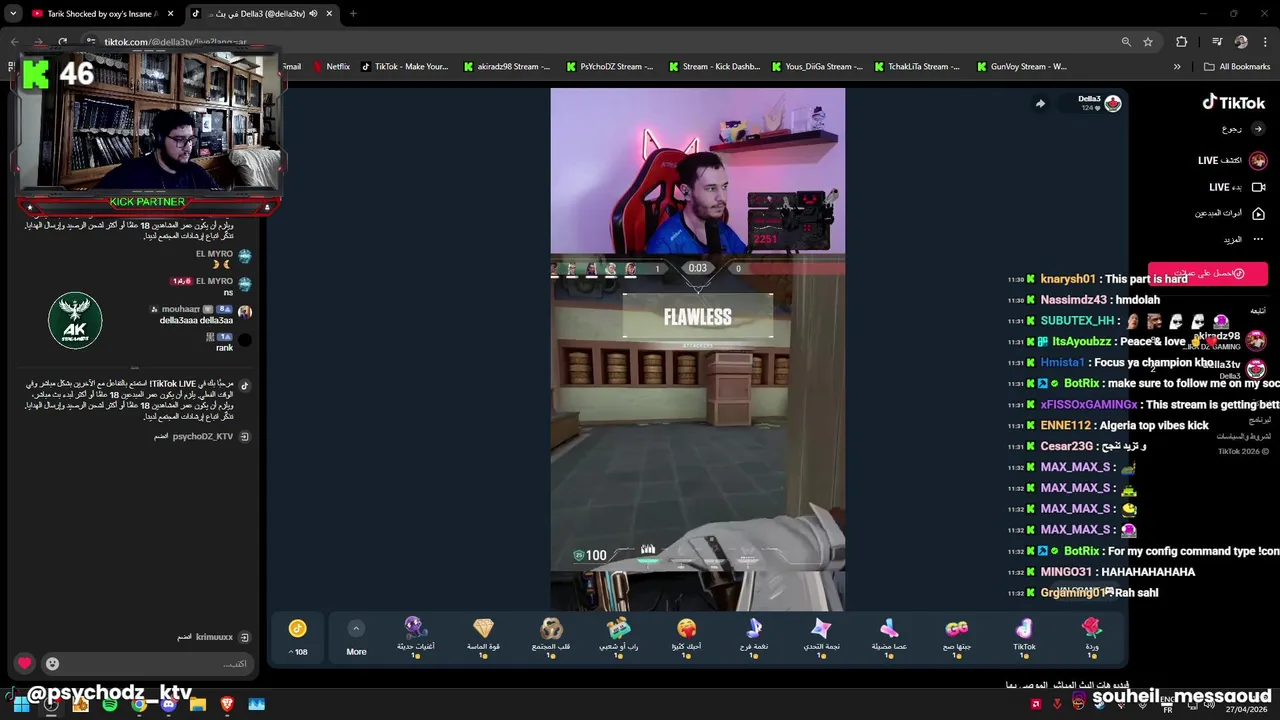The height and width of the screenshot is (720, 1280).
Task: Click the AK Streamer green logo
Action: (75, 320)
